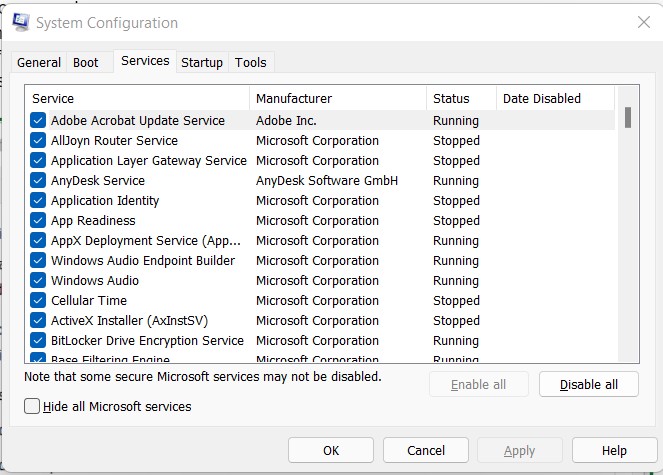The height and width of the screenshot is (475, 663).
Task: Click the Cancel button
Action: pos(426,451)
